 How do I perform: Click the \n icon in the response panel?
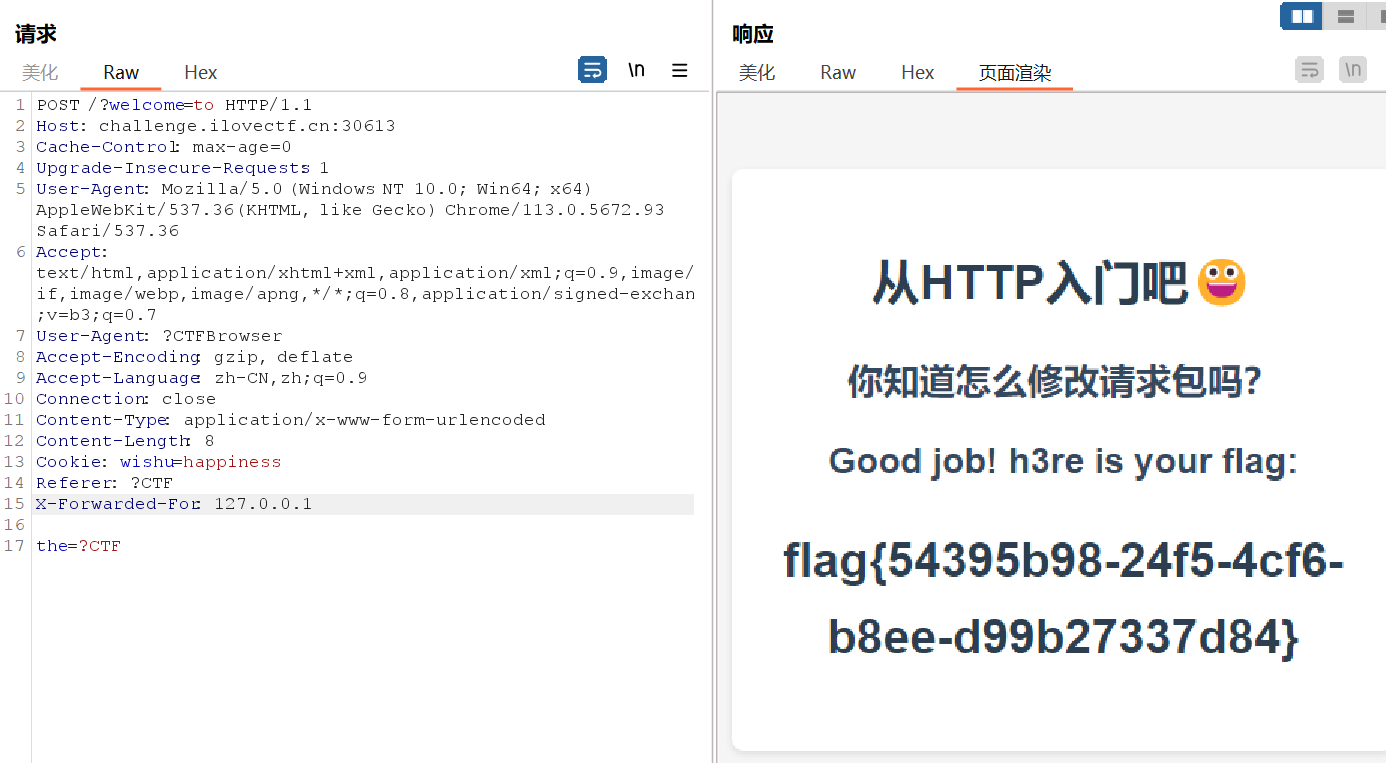tap(1352, 70)
